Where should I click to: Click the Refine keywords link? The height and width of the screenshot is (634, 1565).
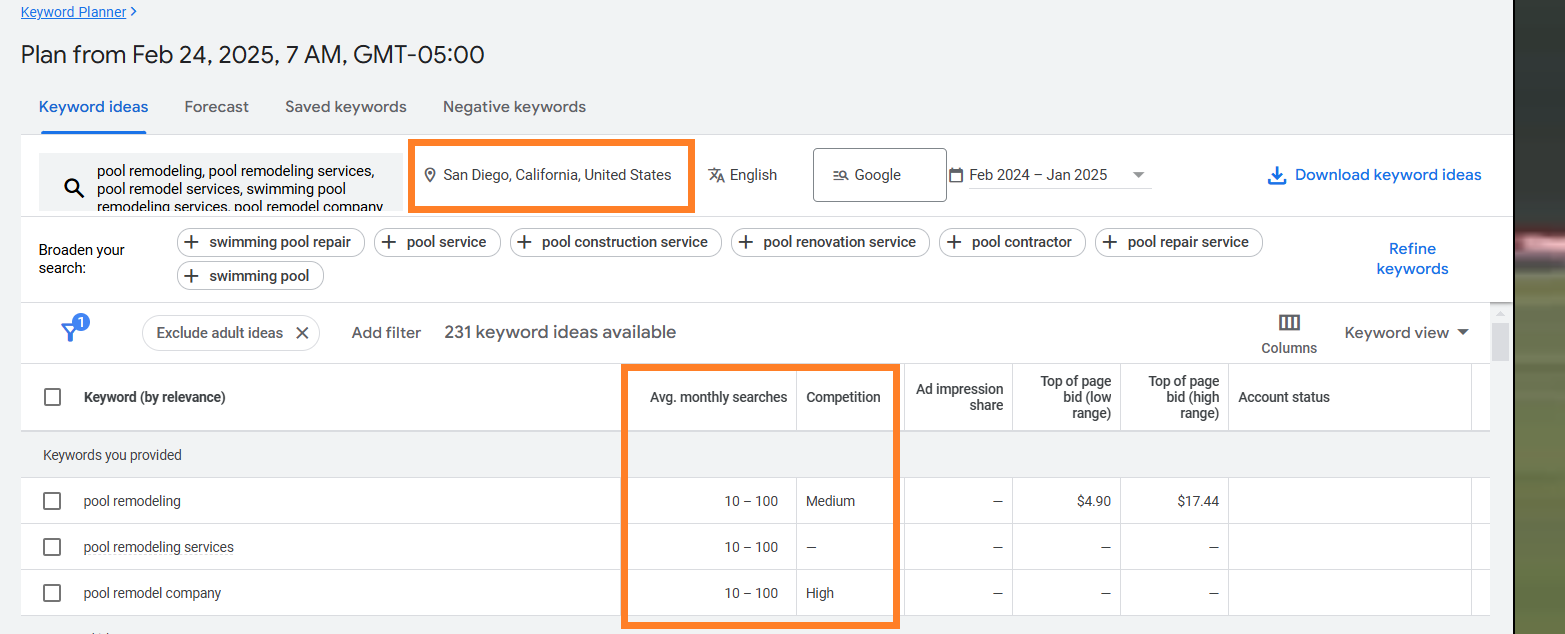[x=1412, y=259]
